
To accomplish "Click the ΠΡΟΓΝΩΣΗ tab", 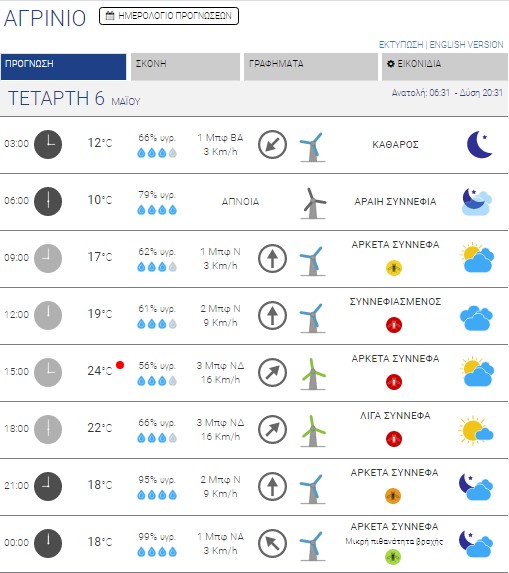I will 64,67.
